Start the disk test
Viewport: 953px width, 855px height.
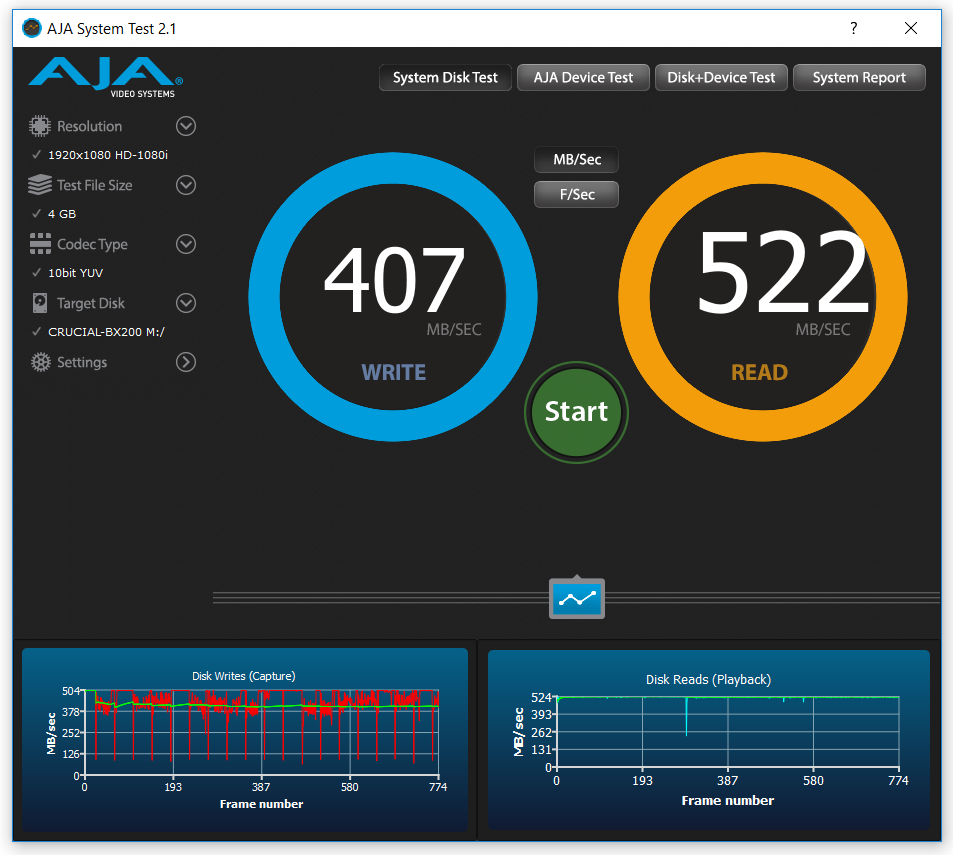pos(576,412)
